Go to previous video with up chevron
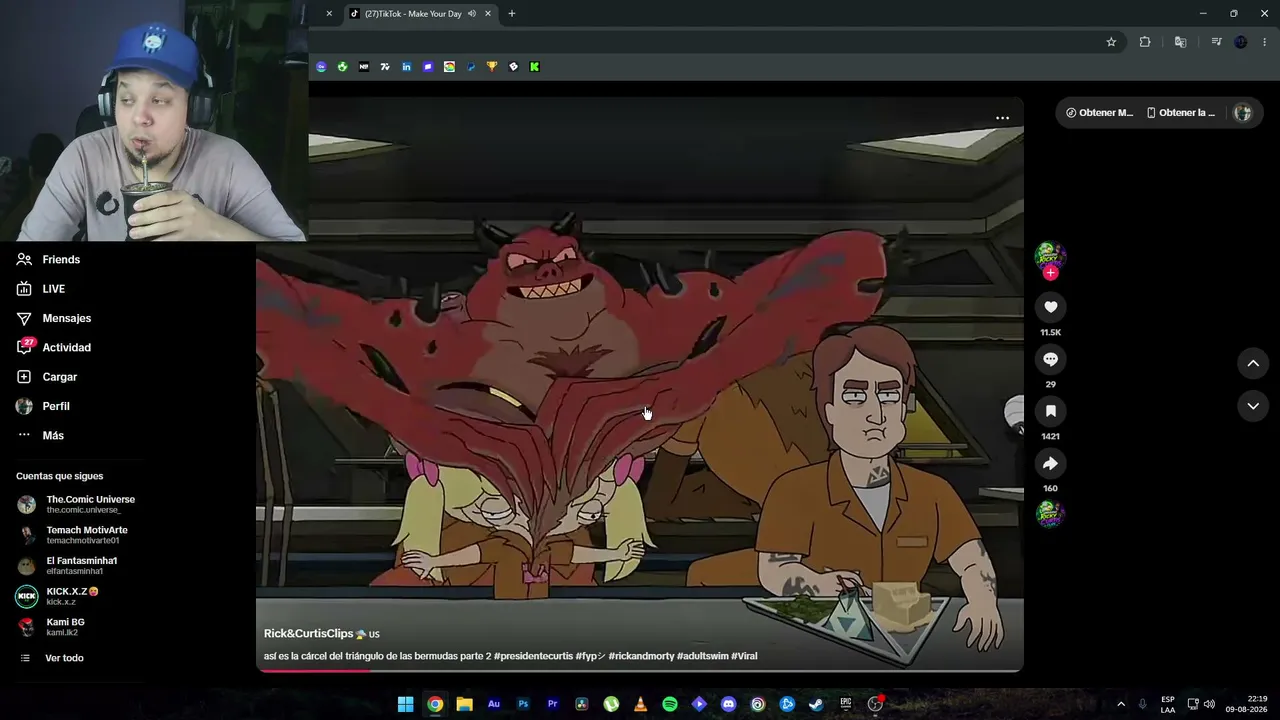 point(1253,364)
